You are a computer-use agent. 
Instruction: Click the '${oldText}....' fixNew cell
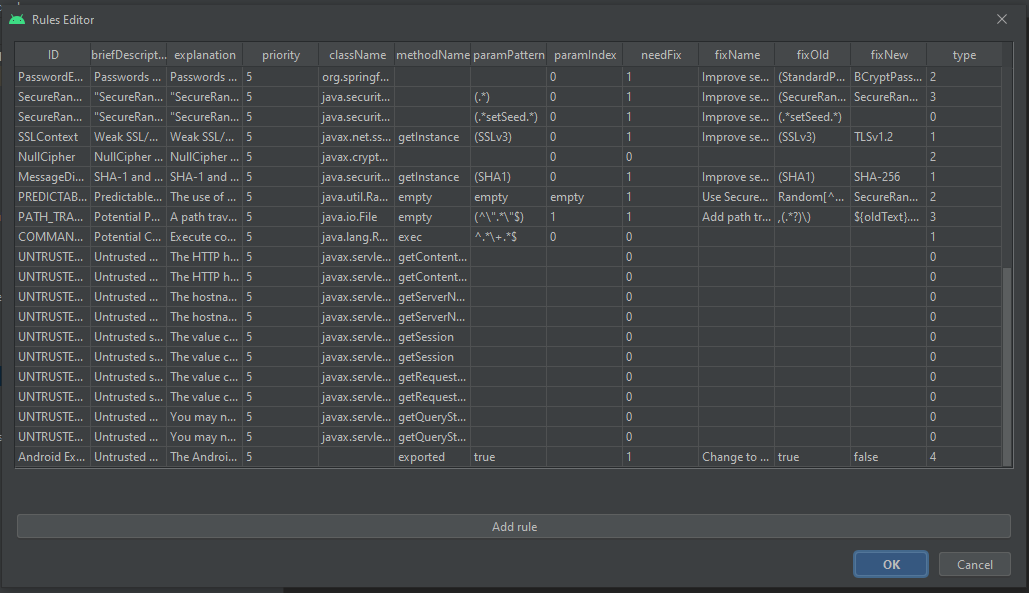[x=889, y=216]
